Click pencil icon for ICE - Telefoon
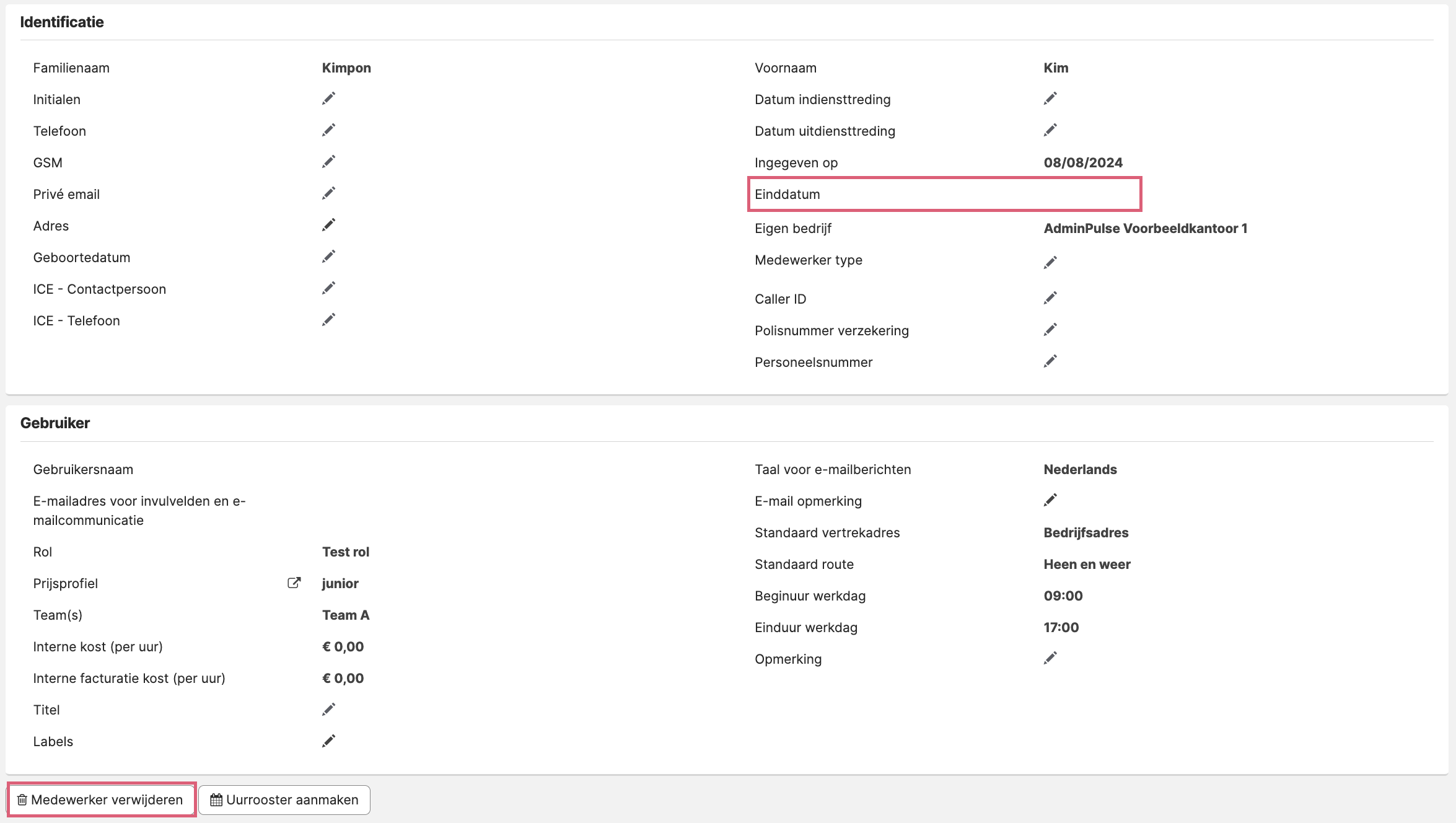Viewport: 1456px width, 823px height. (328, 320)
